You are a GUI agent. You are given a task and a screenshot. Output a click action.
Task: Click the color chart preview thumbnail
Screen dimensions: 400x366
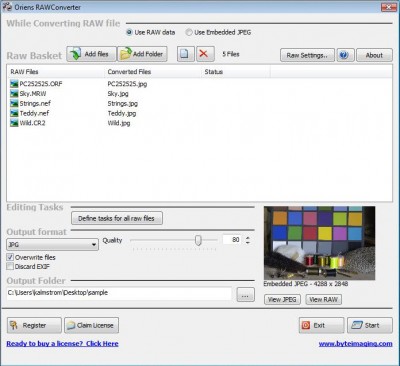319,243
